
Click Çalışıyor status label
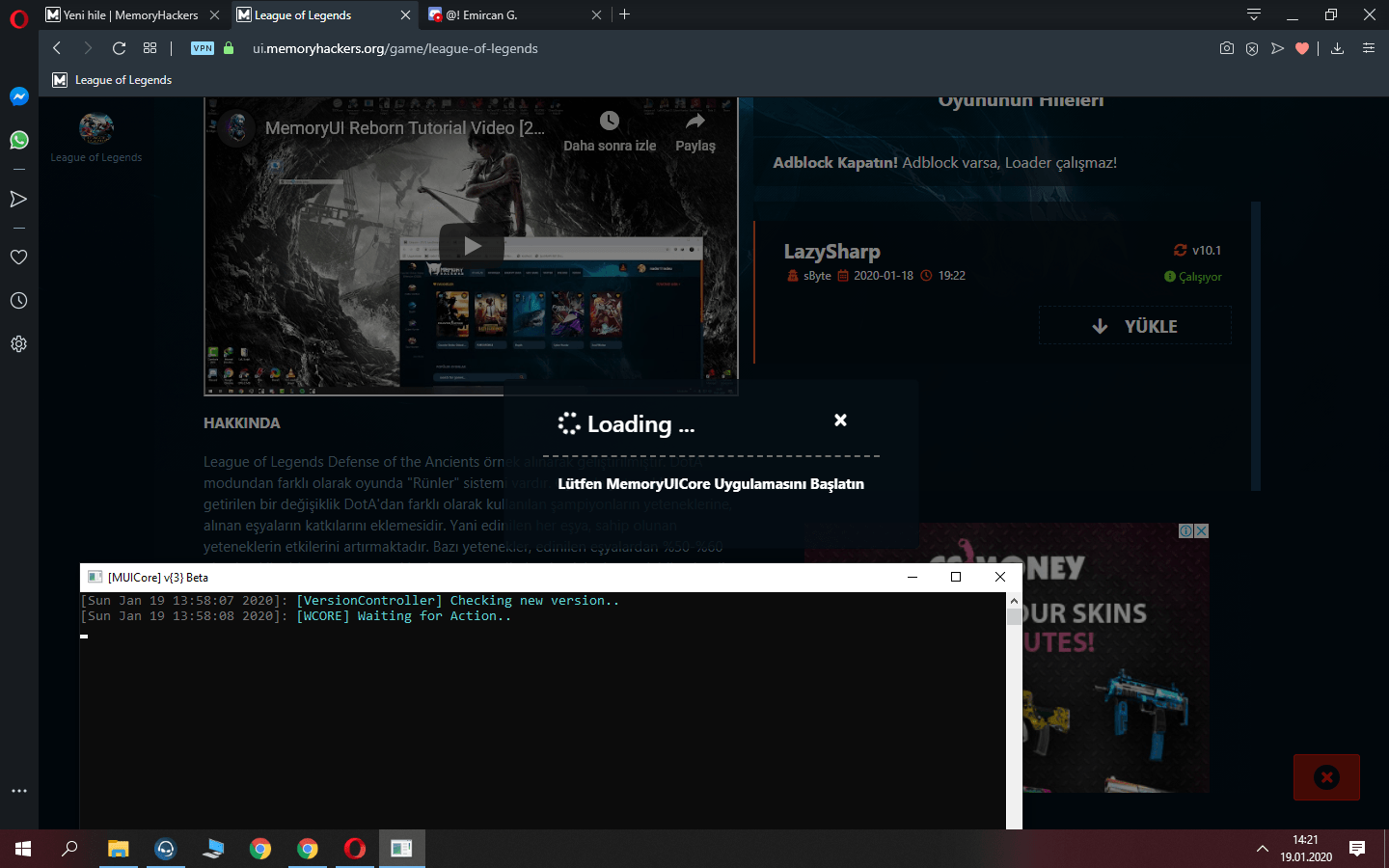click(x=1193, y=277)
